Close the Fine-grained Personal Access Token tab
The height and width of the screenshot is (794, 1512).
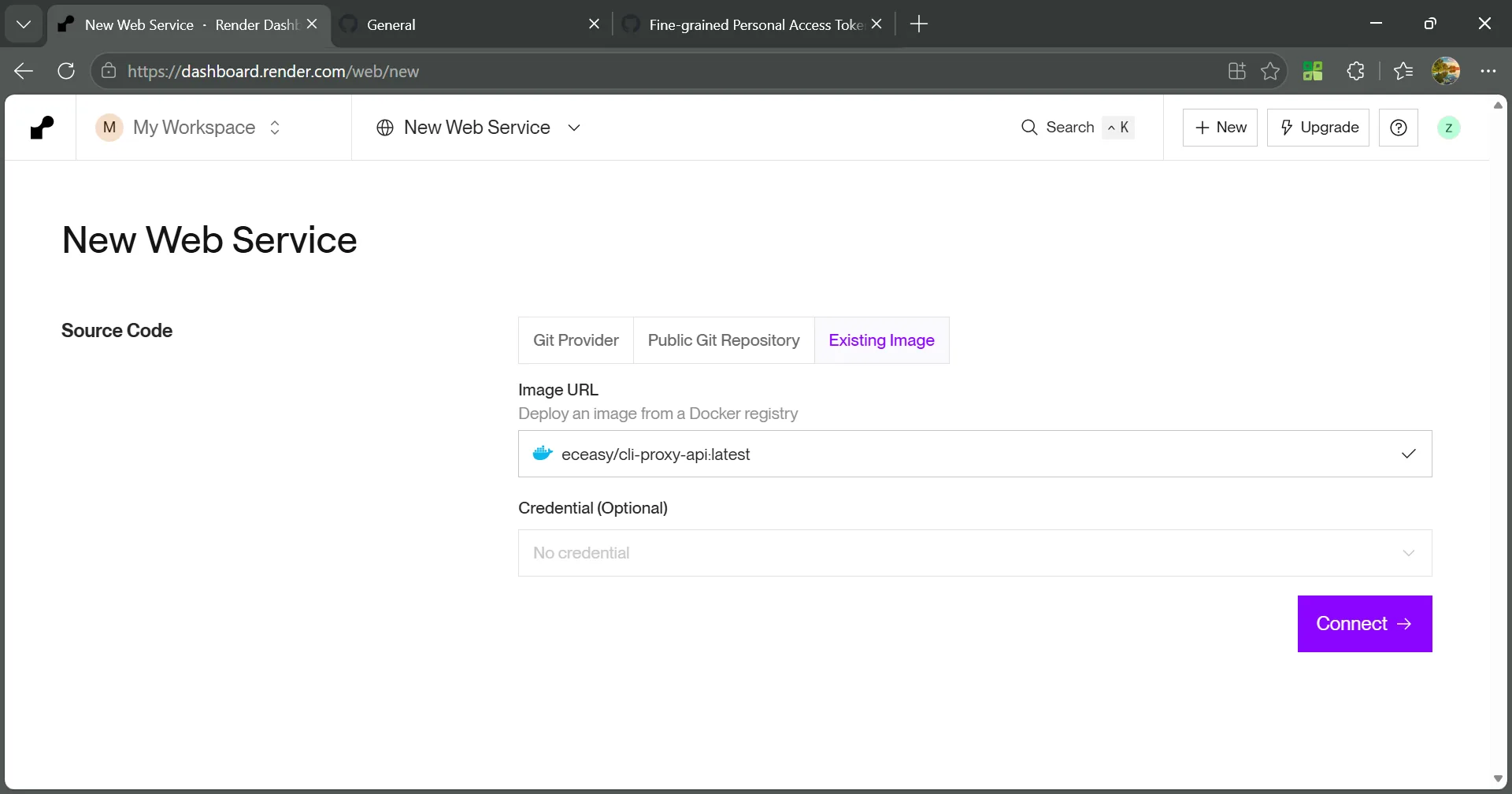[876, 24]
